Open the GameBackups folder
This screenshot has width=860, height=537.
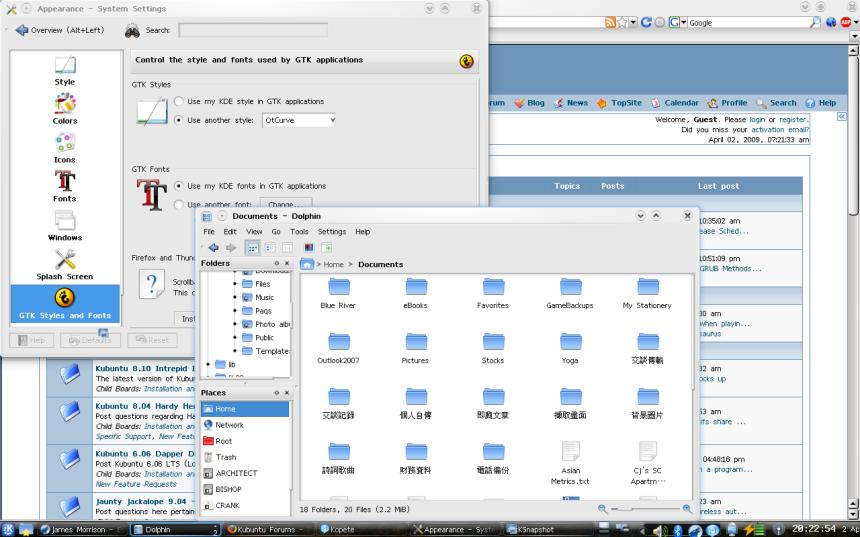570,292
